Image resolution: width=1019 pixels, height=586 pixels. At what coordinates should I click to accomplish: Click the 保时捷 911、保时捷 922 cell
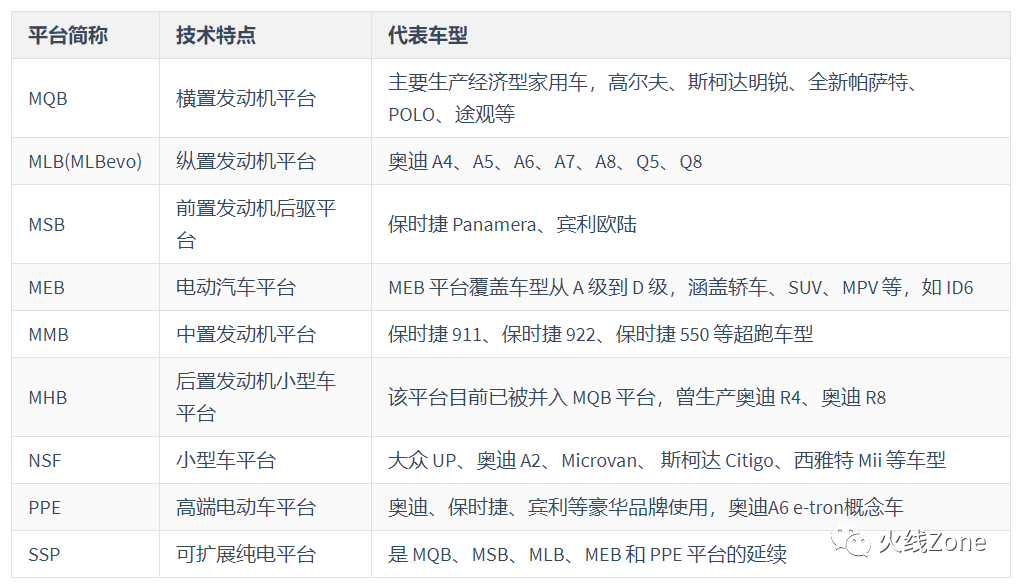691,334
